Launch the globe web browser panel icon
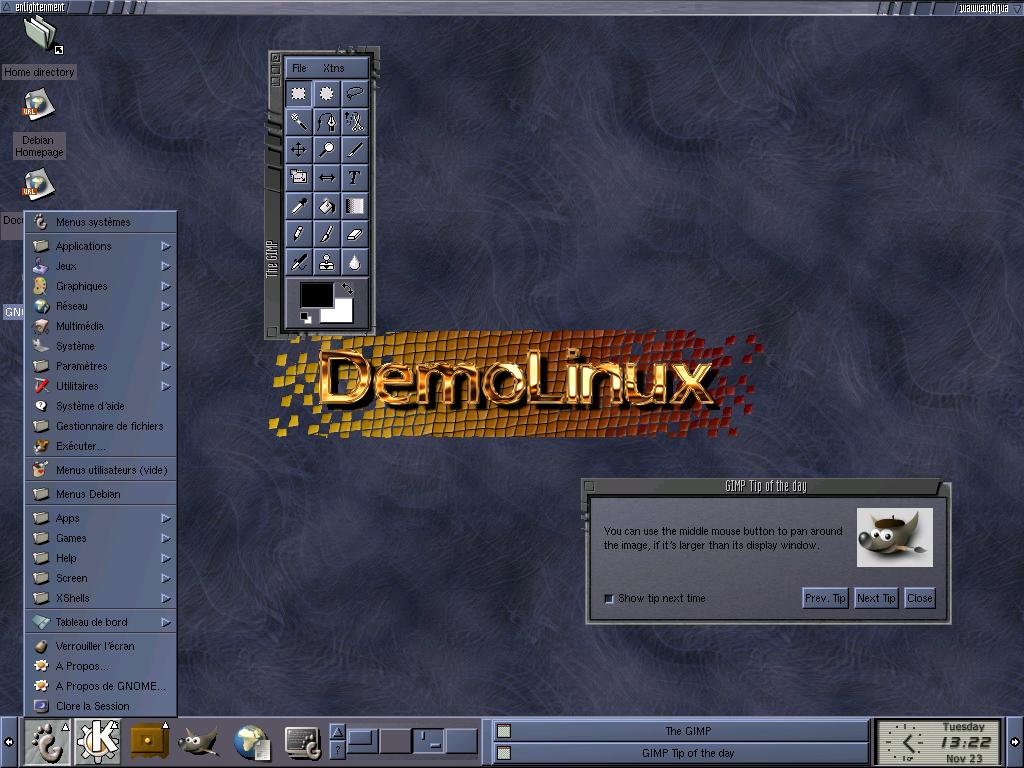1024x768 pixels. coord(252,743)
